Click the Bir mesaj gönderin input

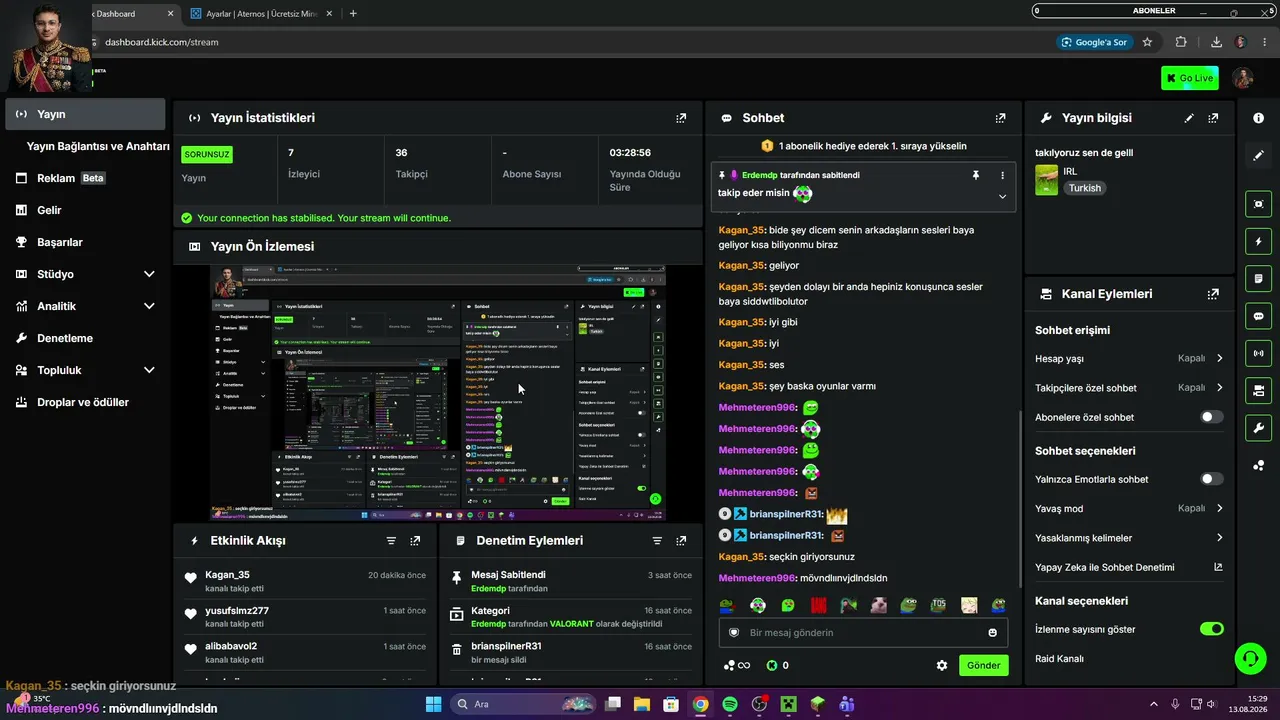tap(863, 632)
